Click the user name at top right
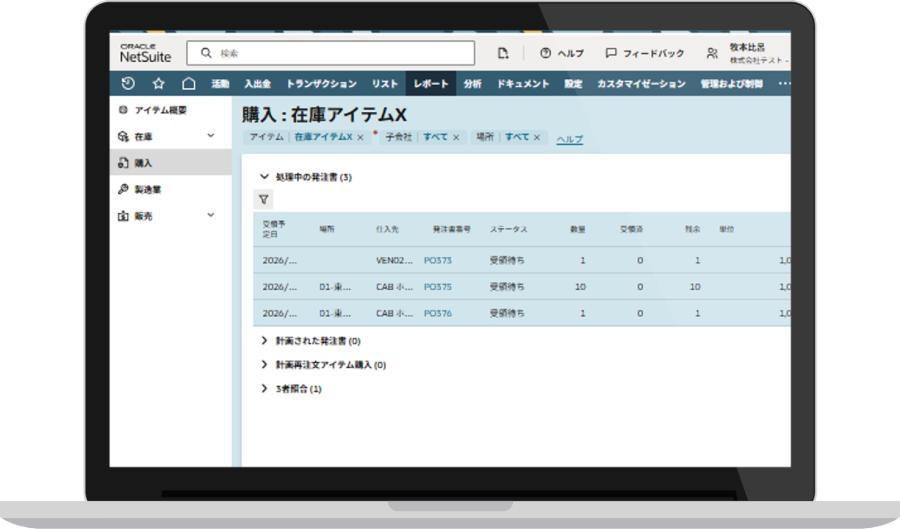Screen dimensions: 900x529 [747, 47]
